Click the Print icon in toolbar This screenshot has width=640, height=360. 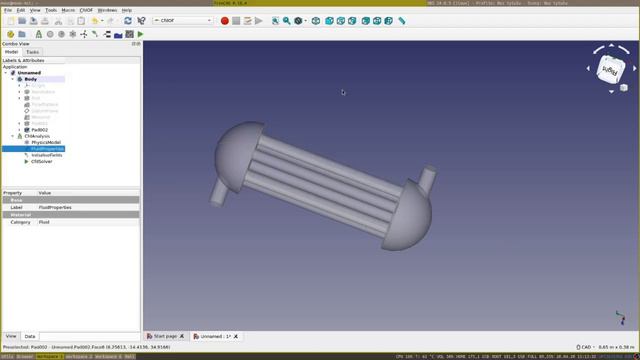45,21
